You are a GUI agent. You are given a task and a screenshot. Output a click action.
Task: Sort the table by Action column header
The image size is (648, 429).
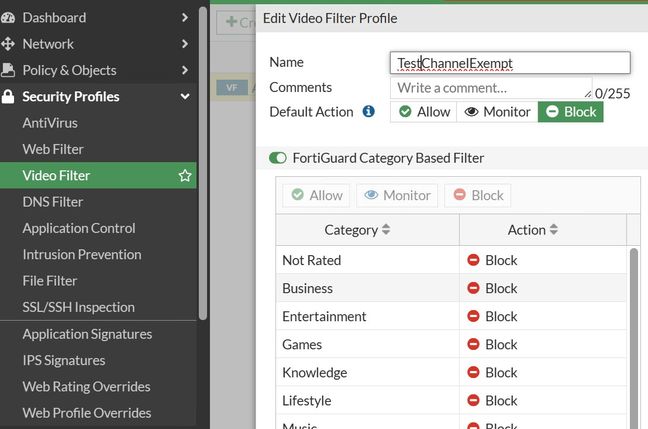click(x=532, y=230)
